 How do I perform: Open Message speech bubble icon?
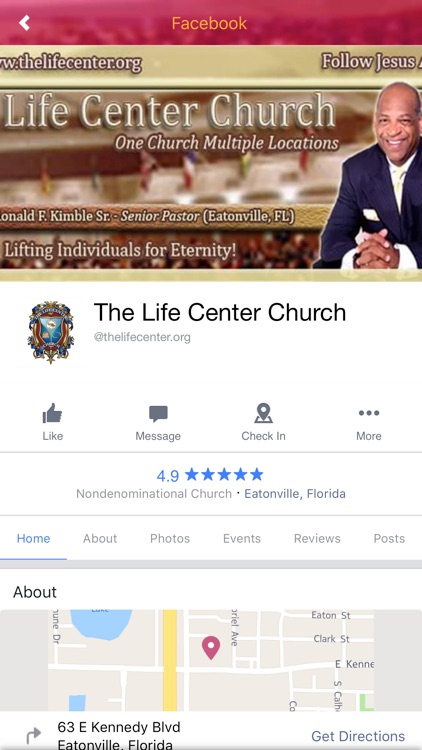tap(158, 414)
